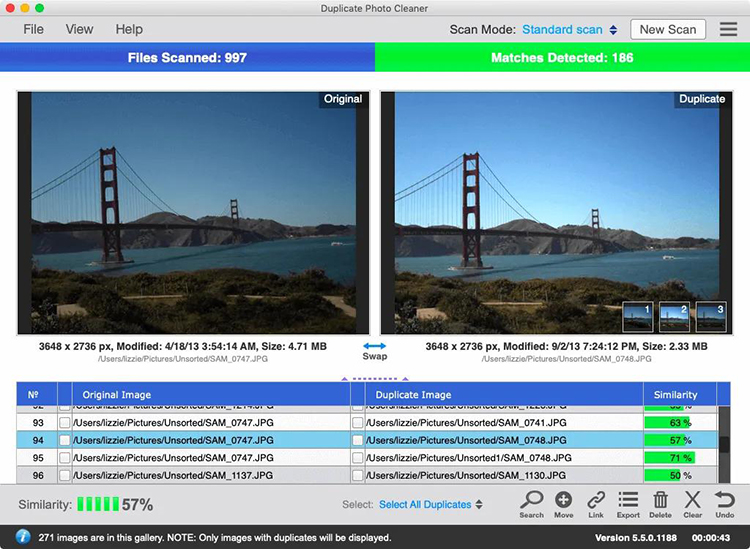Click the duplicate image 2.33 MB details line
Viewport: 750px width, 549px height.
point(566,346)
